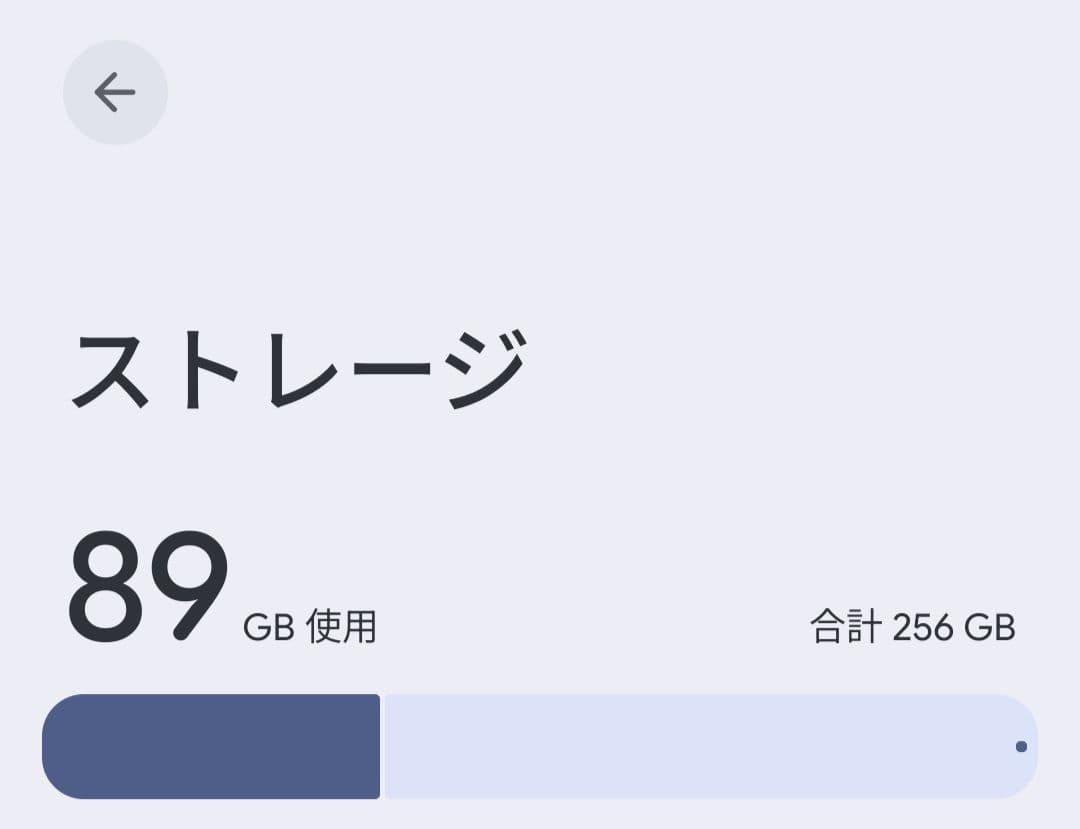The height and width of the screenshot is (829, 1080).
Task: Tap the storage usage progress bar
Action: 540,746
